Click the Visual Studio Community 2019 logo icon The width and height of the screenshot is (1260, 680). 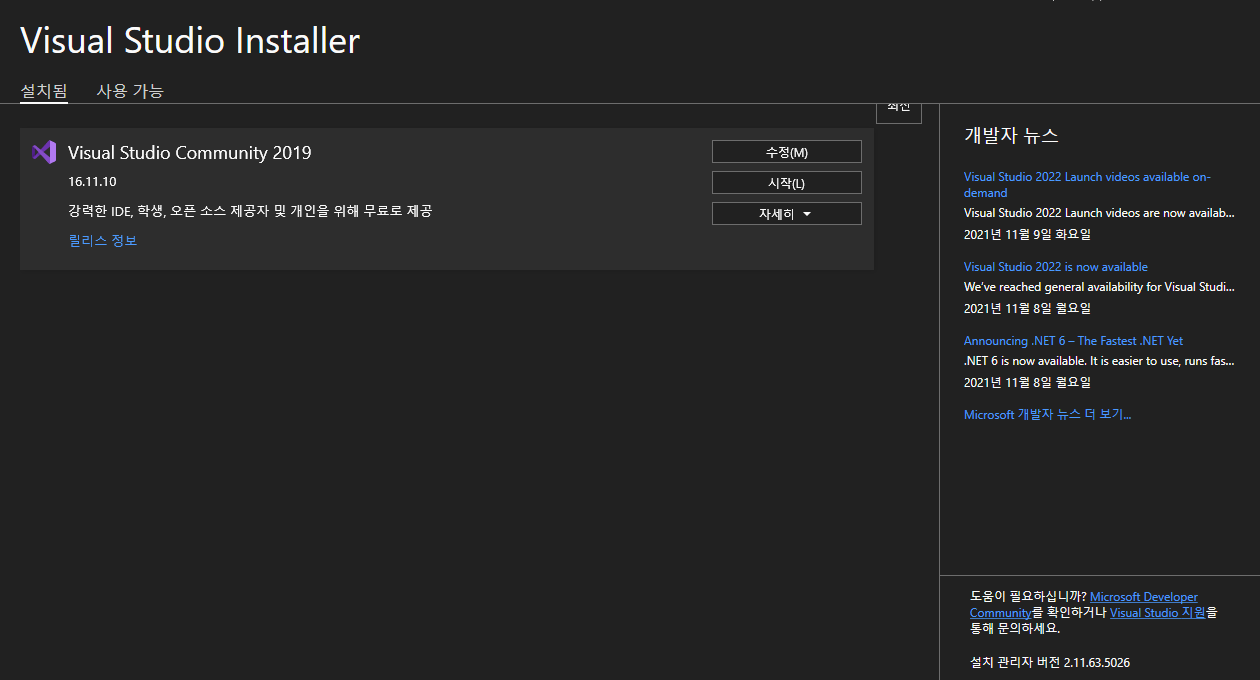point(43,152)
